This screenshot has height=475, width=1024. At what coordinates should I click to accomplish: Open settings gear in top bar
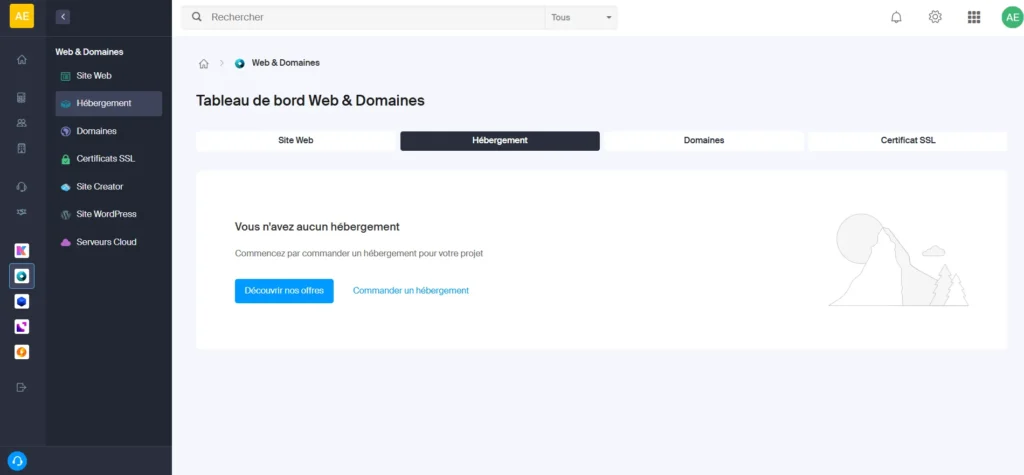coord(935,17)
